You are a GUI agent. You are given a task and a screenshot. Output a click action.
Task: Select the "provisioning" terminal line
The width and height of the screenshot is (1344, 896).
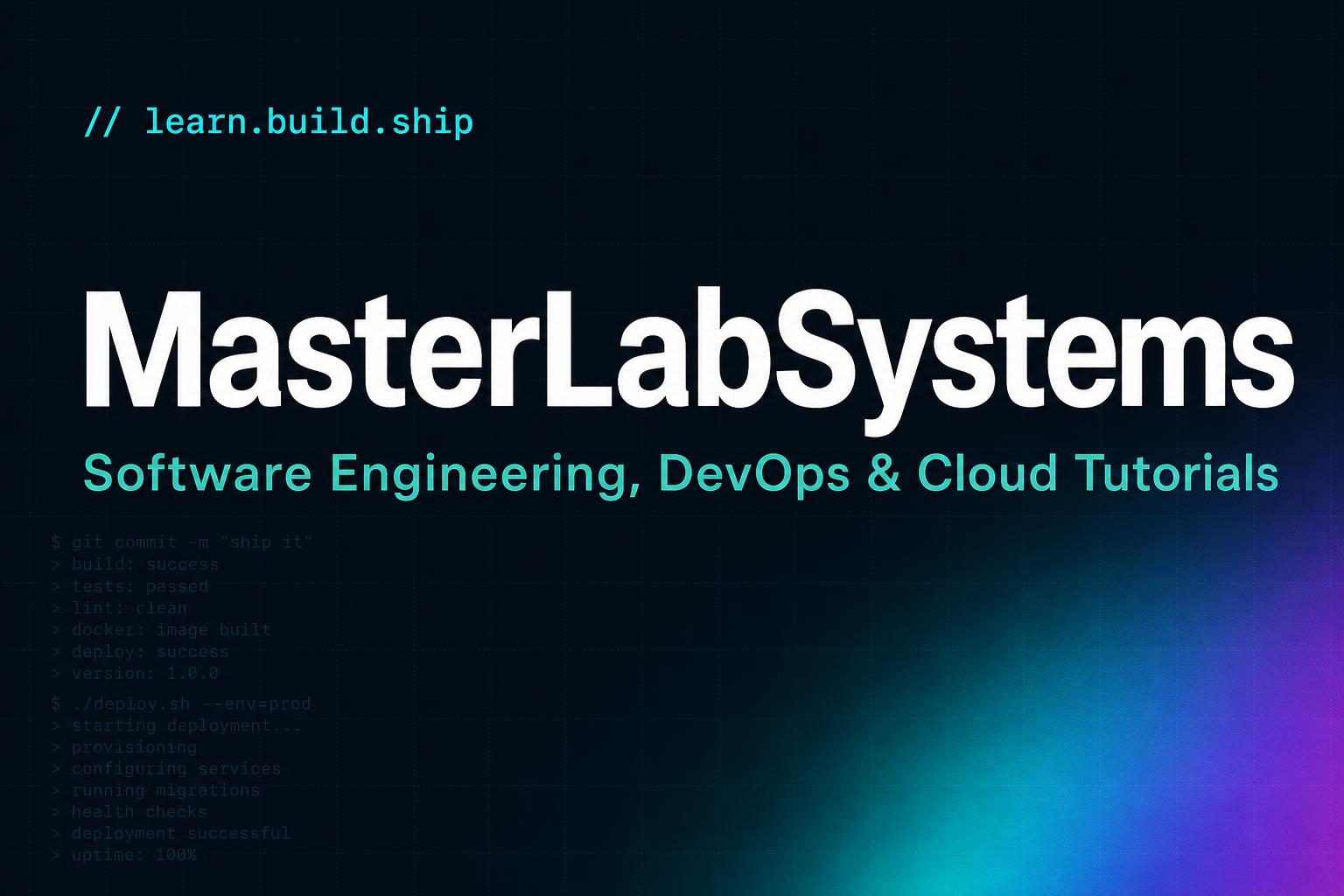[124, 747]
